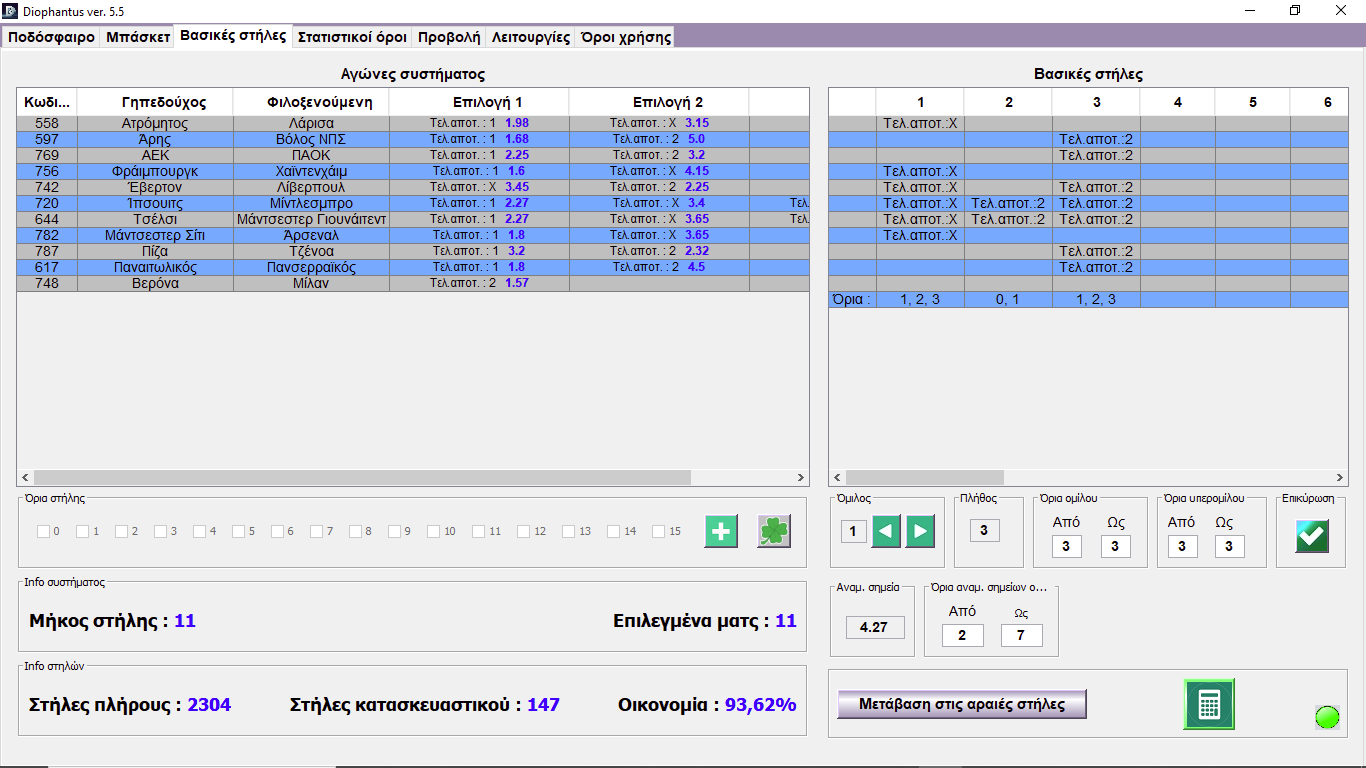Image resolution: width=1366 pixels, height=768 pixels.
Task: Click the Κωδι... column header
Action: click(48, 102)
